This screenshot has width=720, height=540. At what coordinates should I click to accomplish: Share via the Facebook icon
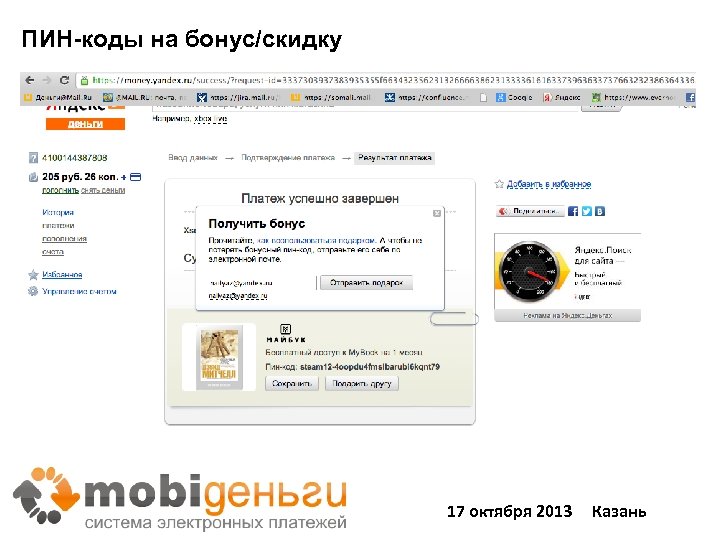coord(573,211)
